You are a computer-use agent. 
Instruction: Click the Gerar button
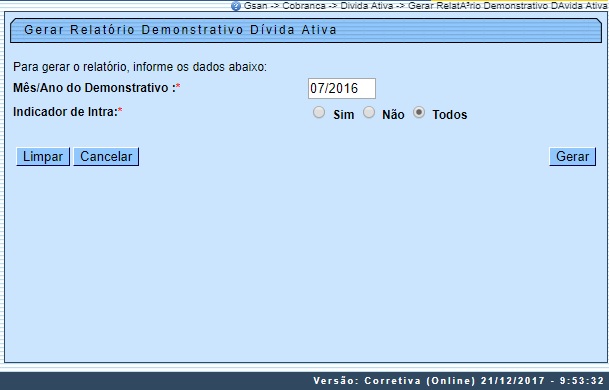point(572,157)
